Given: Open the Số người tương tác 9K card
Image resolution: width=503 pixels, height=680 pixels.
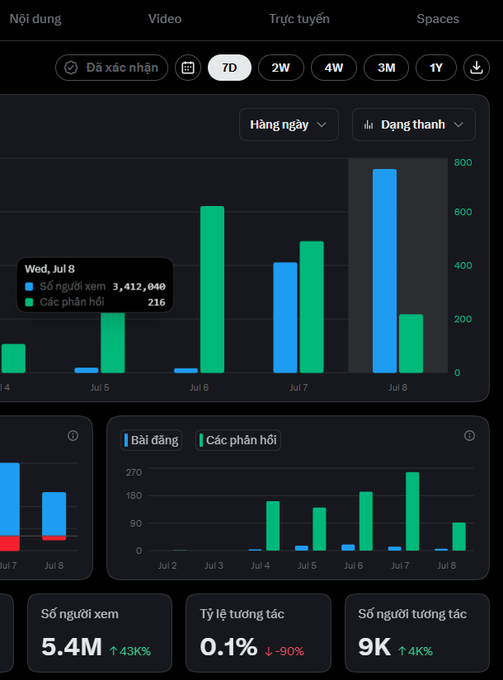Looking at the screenshot, I should (x=417, y=633).
